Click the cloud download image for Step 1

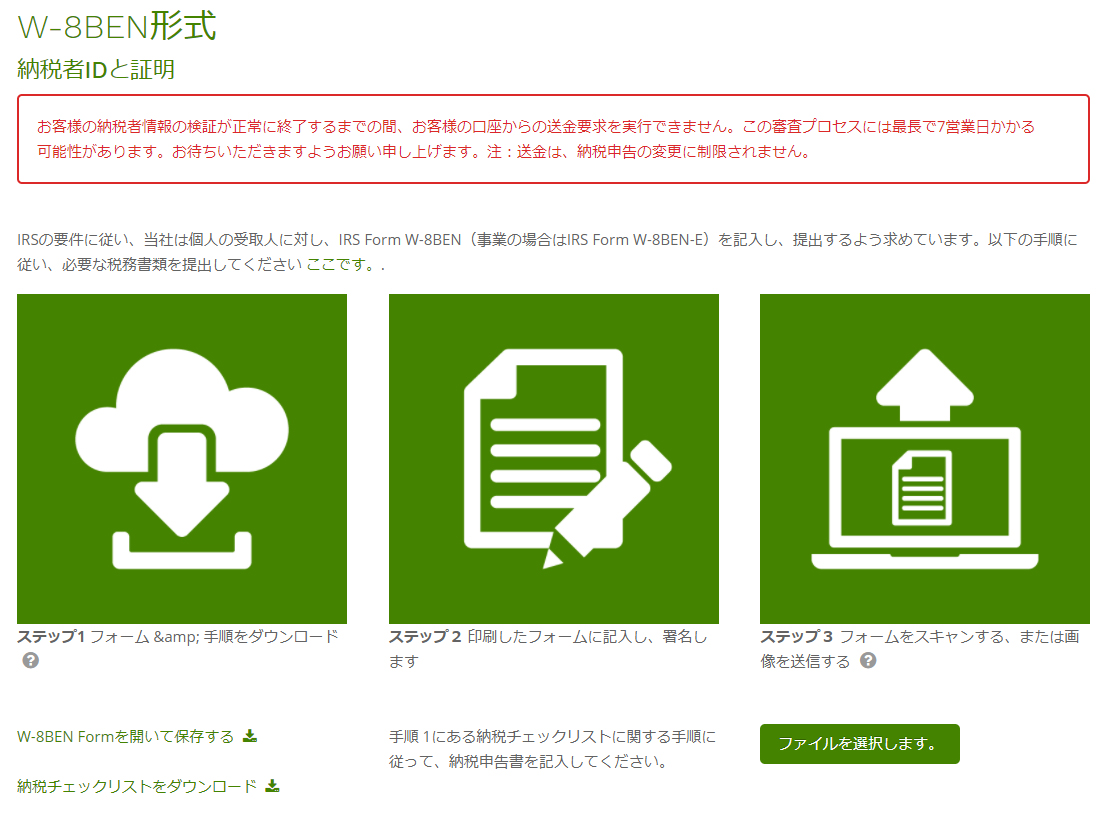(x=182, y=459)
